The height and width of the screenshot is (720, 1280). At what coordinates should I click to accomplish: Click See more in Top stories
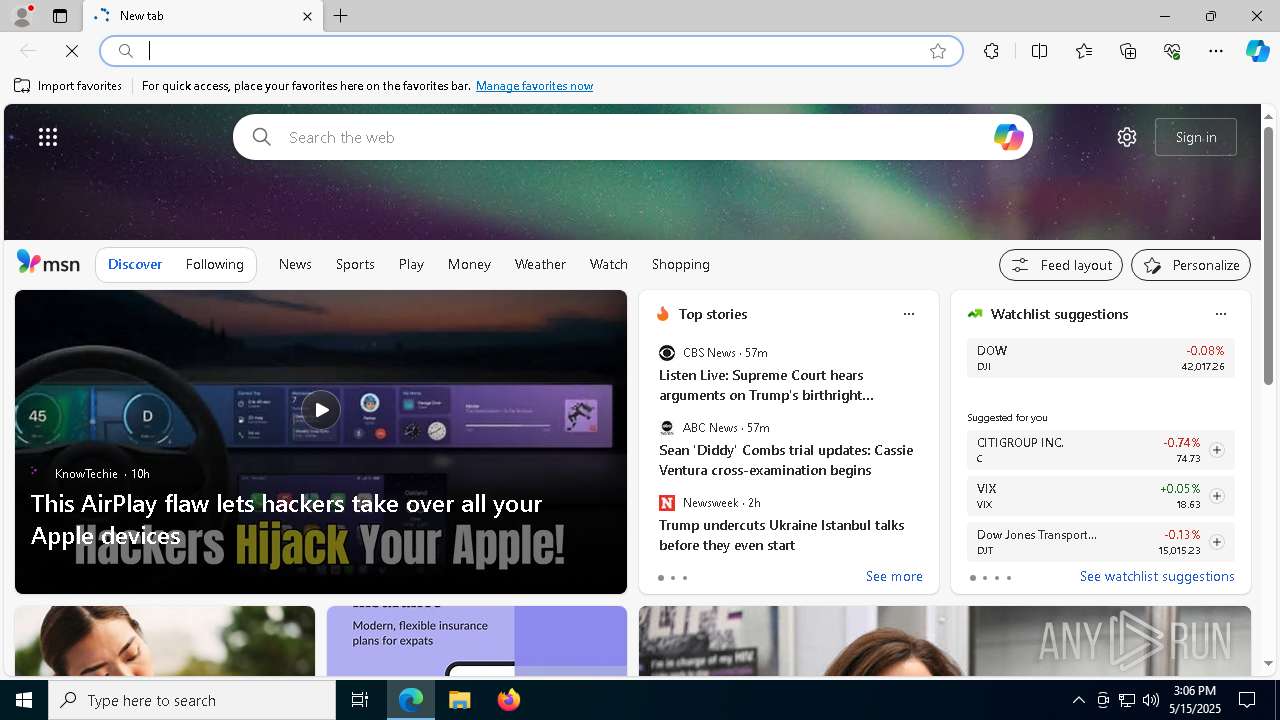(894, 576)
